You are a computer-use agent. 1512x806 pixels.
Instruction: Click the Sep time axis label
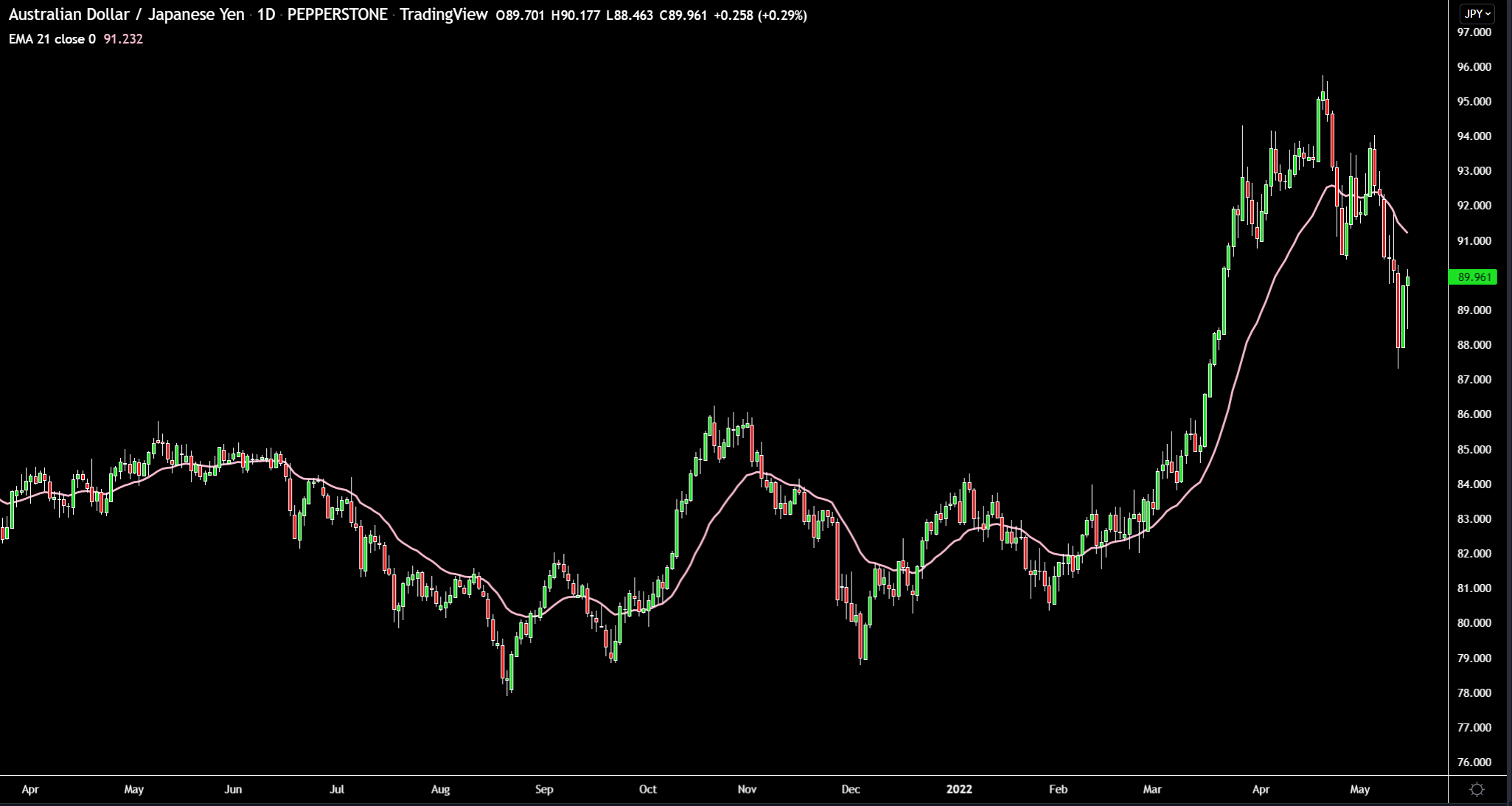[544, 790]
